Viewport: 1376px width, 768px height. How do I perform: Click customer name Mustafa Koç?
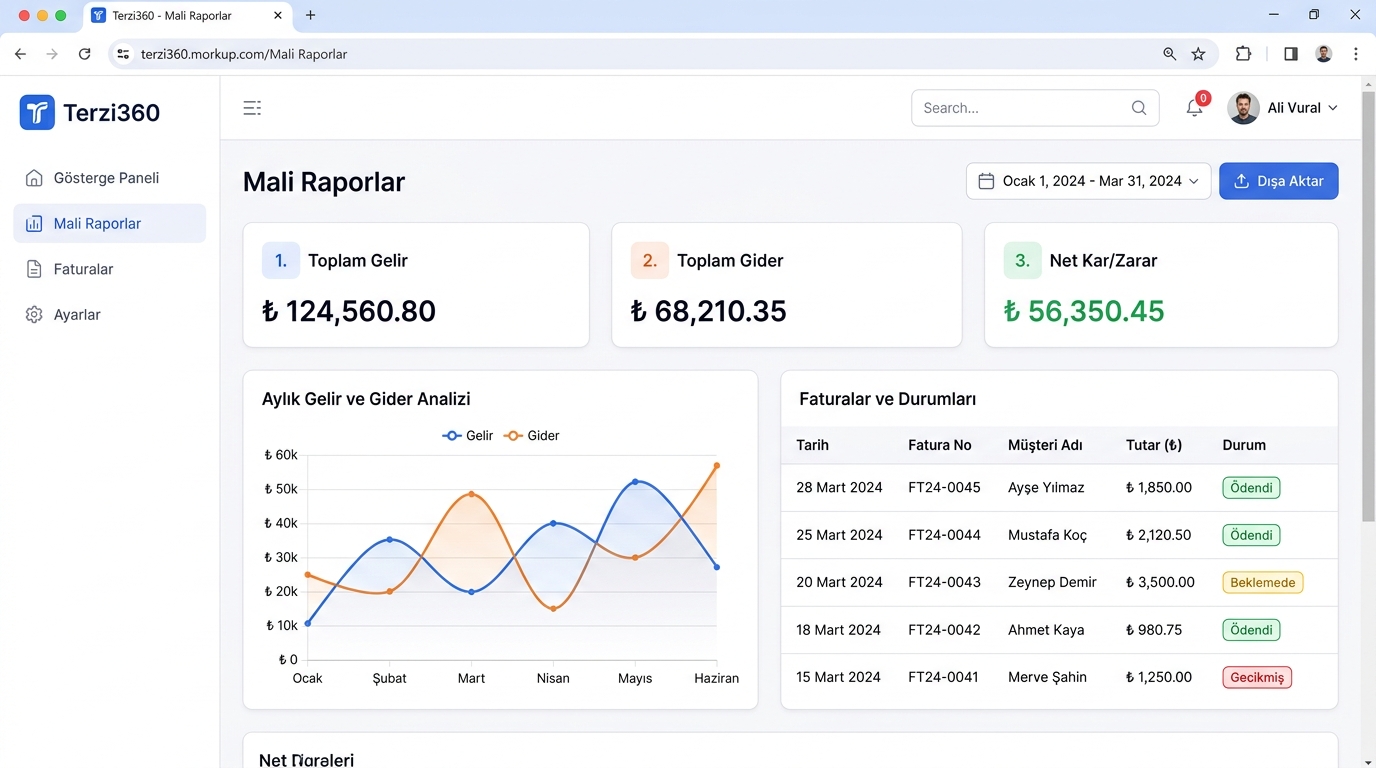click(x=1047, y=535)
